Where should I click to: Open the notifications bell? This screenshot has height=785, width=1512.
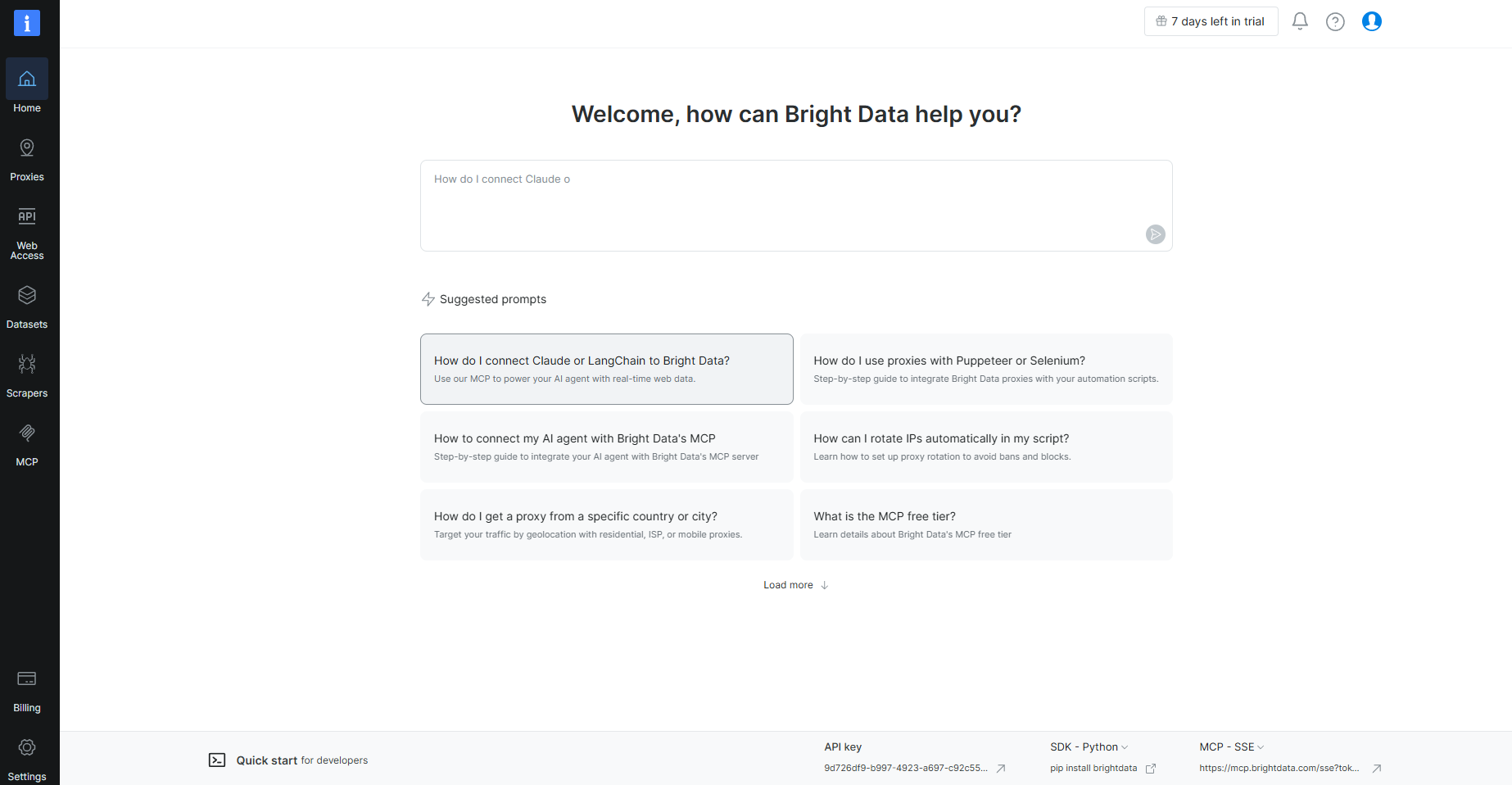(x=1300, y=21)
